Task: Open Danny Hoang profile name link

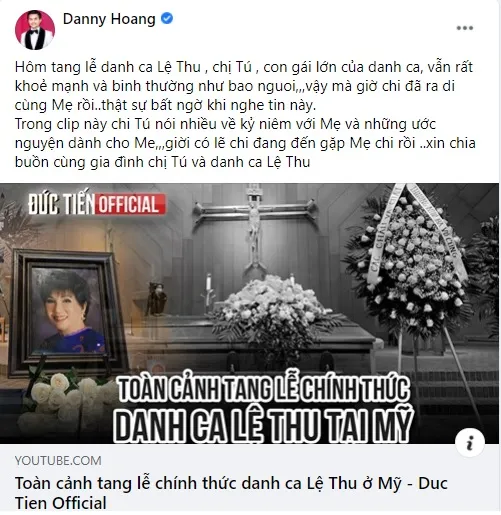Action: [109, 19]
